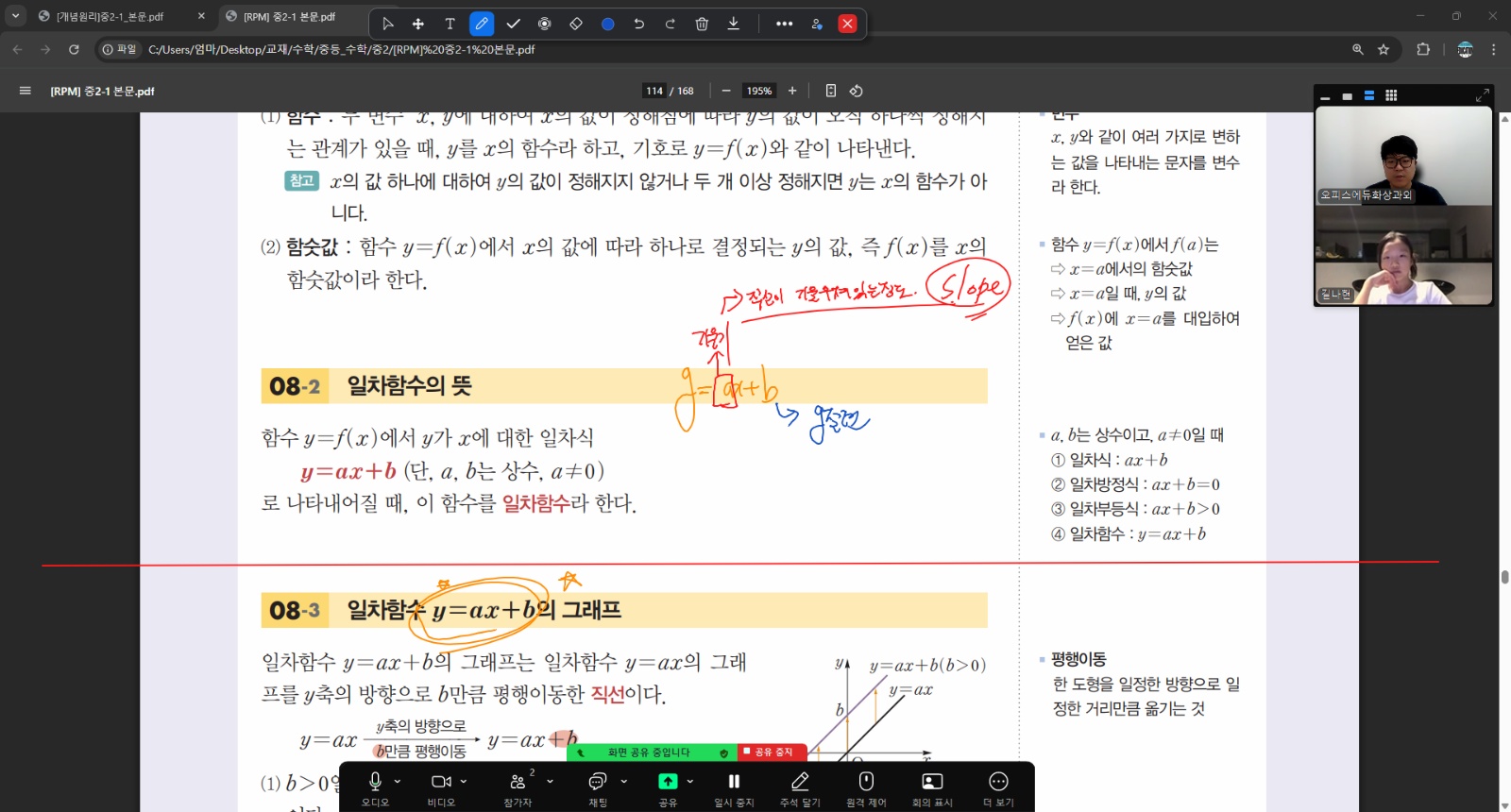Zoom in the PDF with plus button

(792, 91)
